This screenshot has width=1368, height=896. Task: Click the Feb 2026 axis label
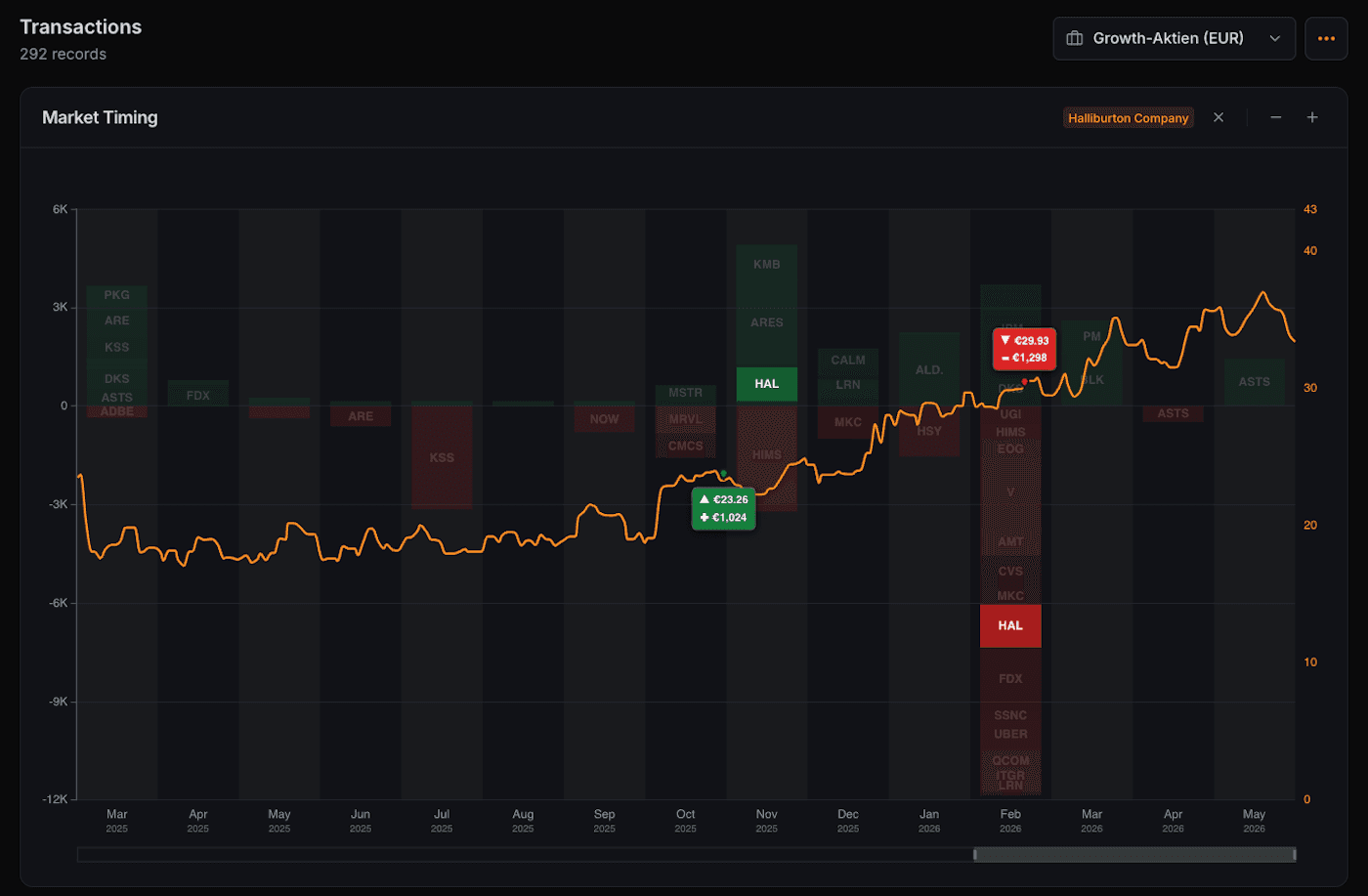pyautogui.click(x=1010, y=821)
